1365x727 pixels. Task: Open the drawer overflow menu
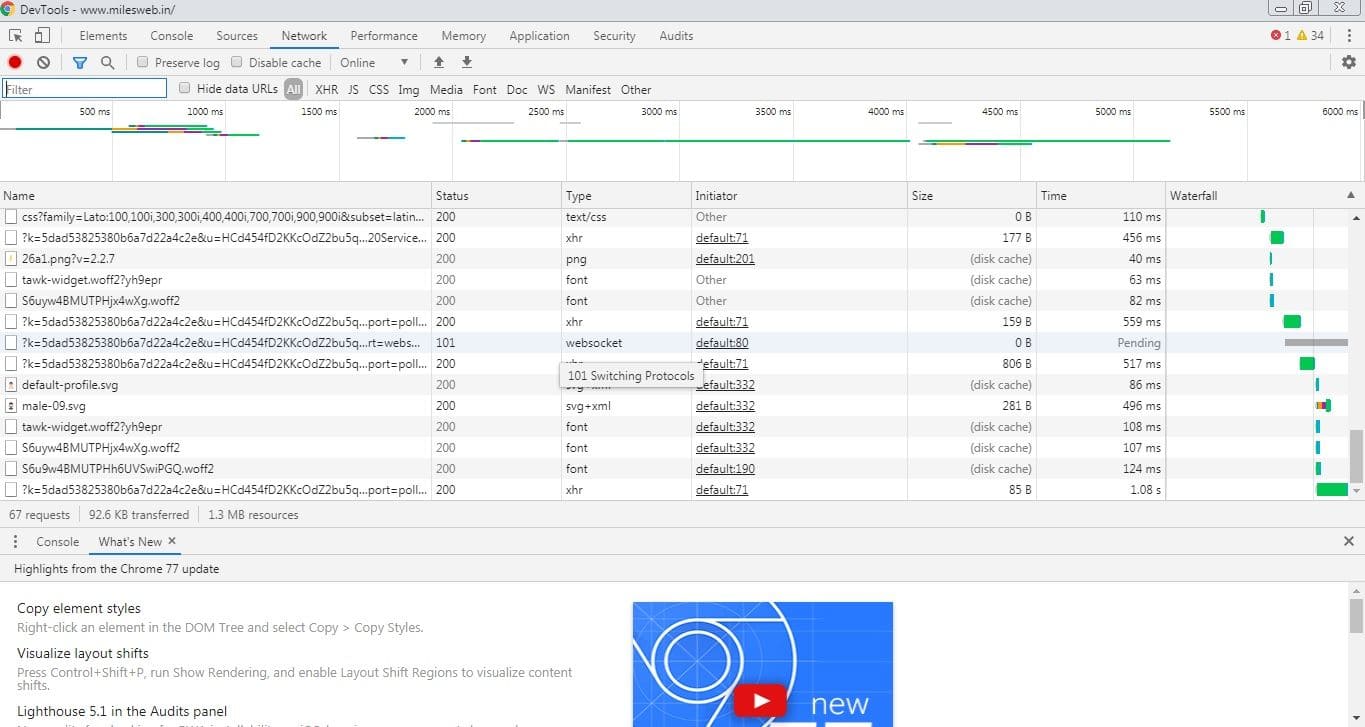[14, 541]
